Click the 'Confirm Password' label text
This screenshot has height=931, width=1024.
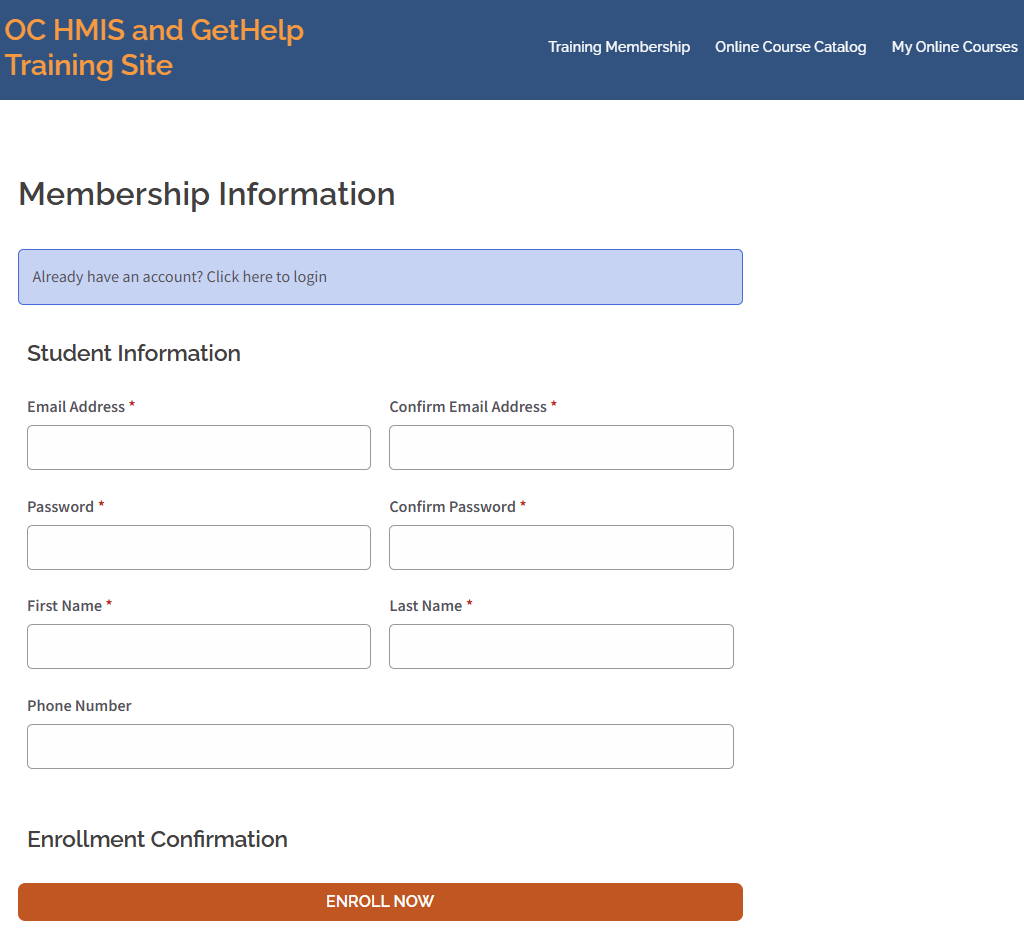tap(452, 507)
